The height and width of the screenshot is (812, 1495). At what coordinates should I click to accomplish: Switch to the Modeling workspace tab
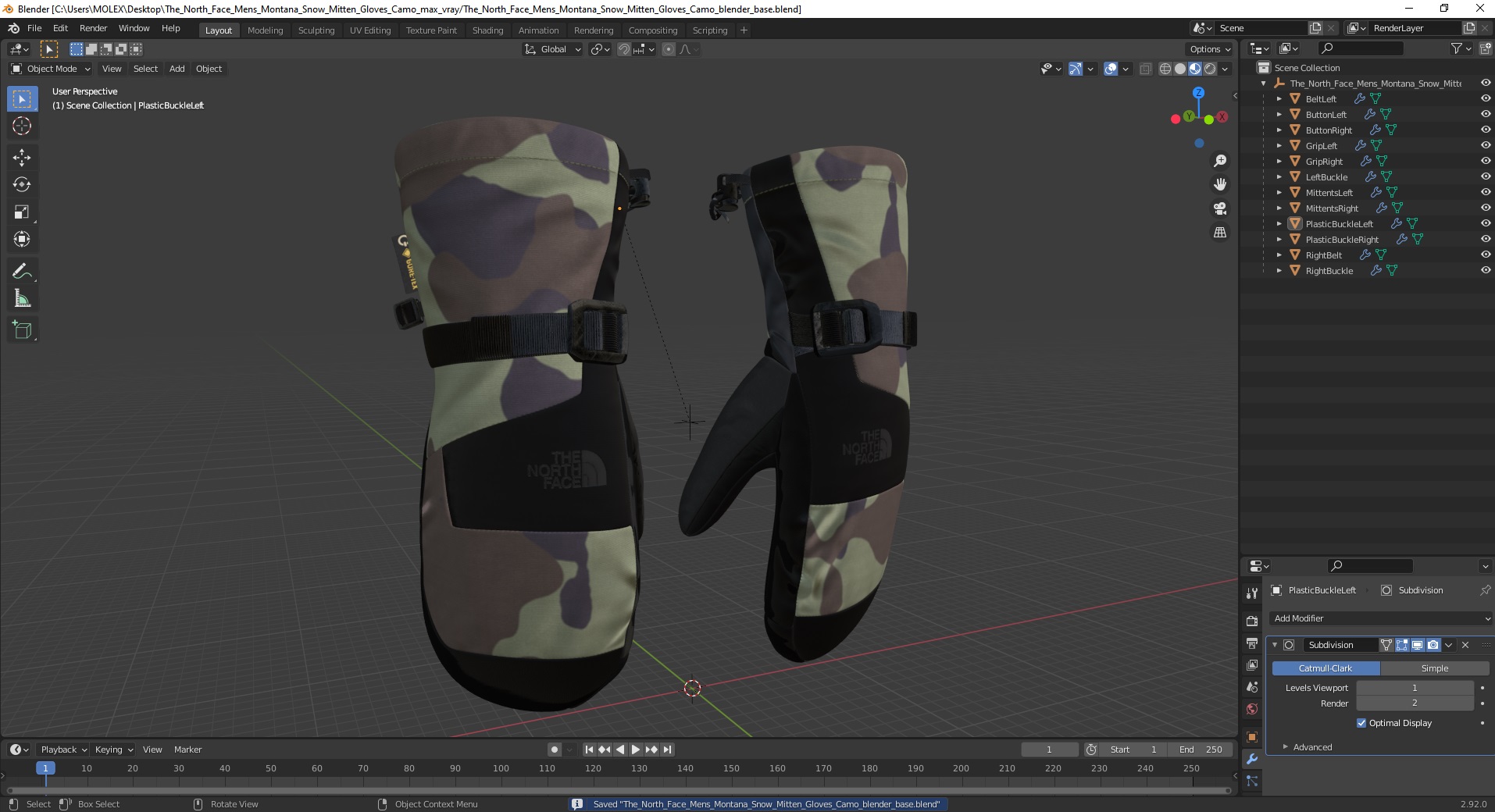click(x=265, y=30)
